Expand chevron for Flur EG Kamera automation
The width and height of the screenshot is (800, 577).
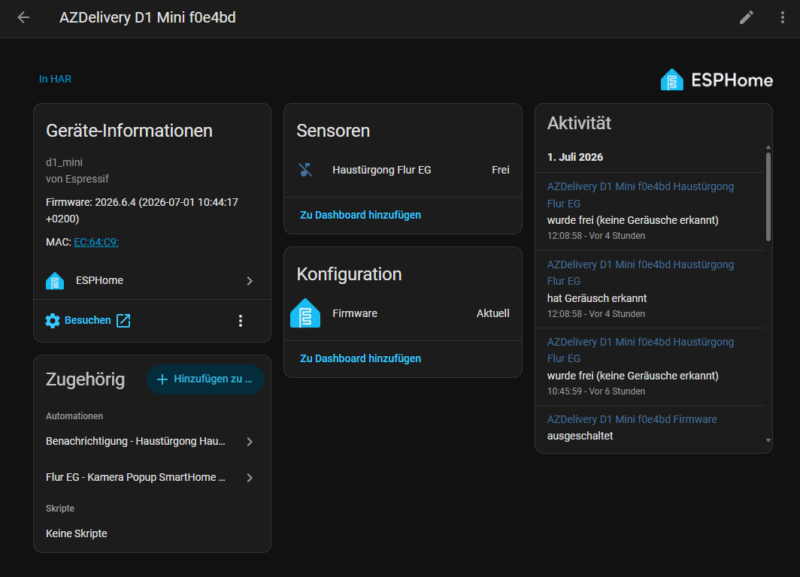[249, 478]
